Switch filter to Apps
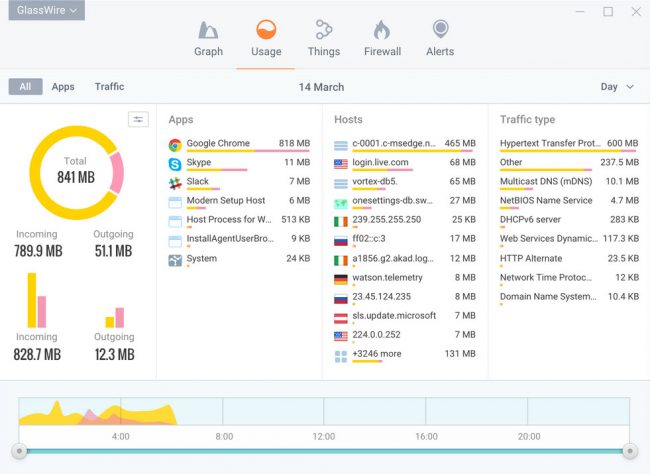Screen dimensions: 650x474 (x=63, y=87)
